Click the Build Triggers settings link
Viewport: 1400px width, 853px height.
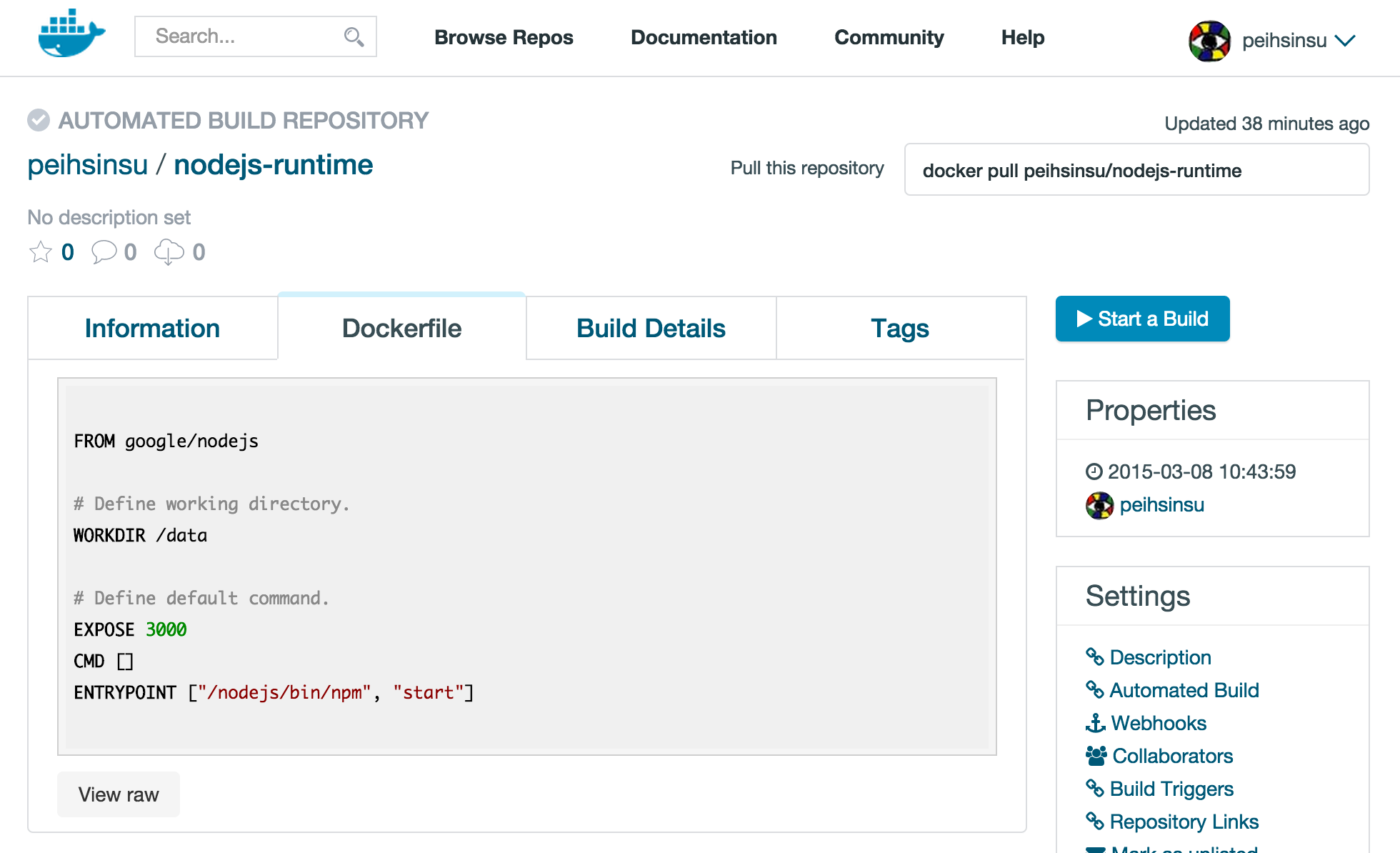pos(1171,789)
